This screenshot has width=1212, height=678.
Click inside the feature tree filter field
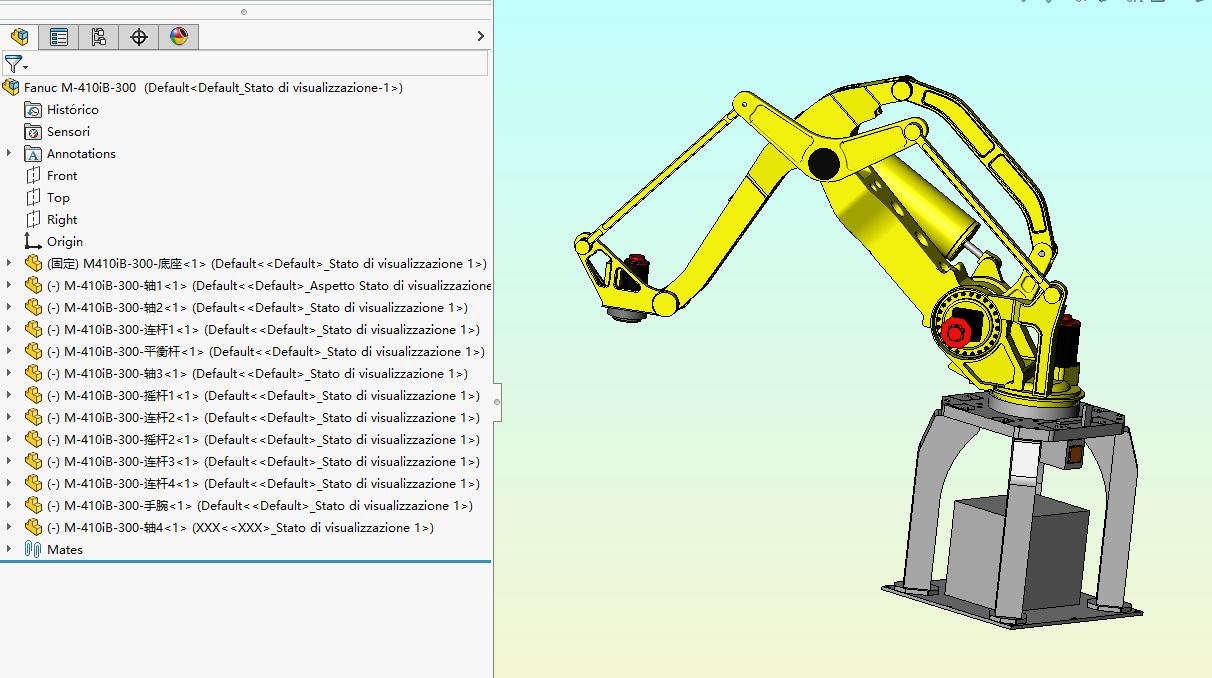click(258, 64)
